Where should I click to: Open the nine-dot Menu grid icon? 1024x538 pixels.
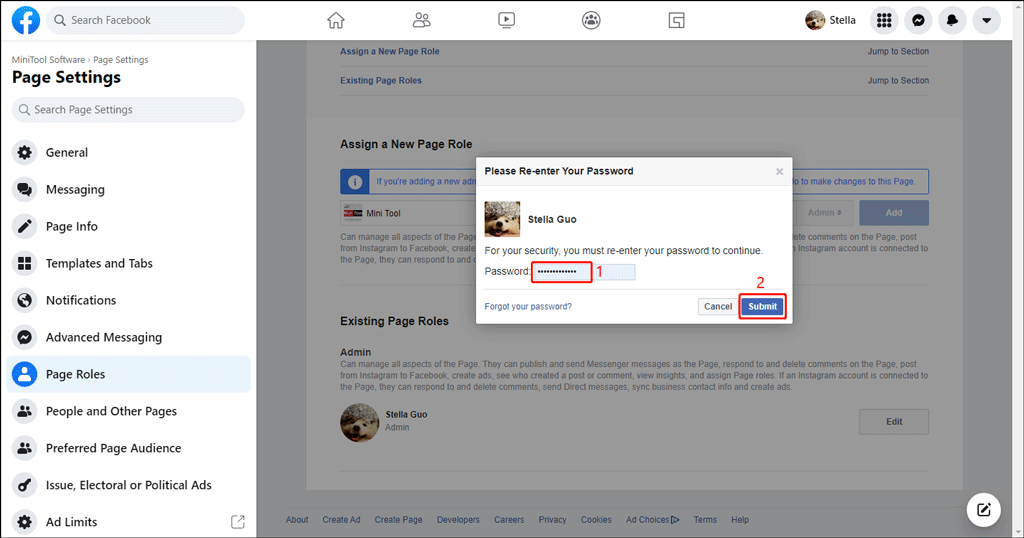coord(884,20)
